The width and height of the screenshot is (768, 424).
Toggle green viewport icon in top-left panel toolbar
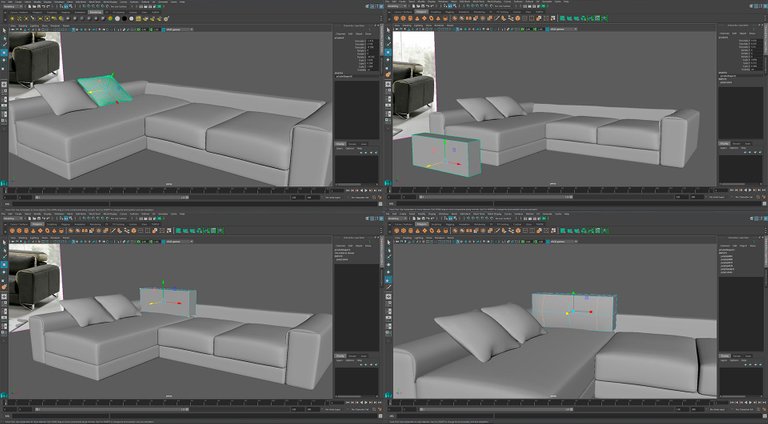[x=138, y=29]
